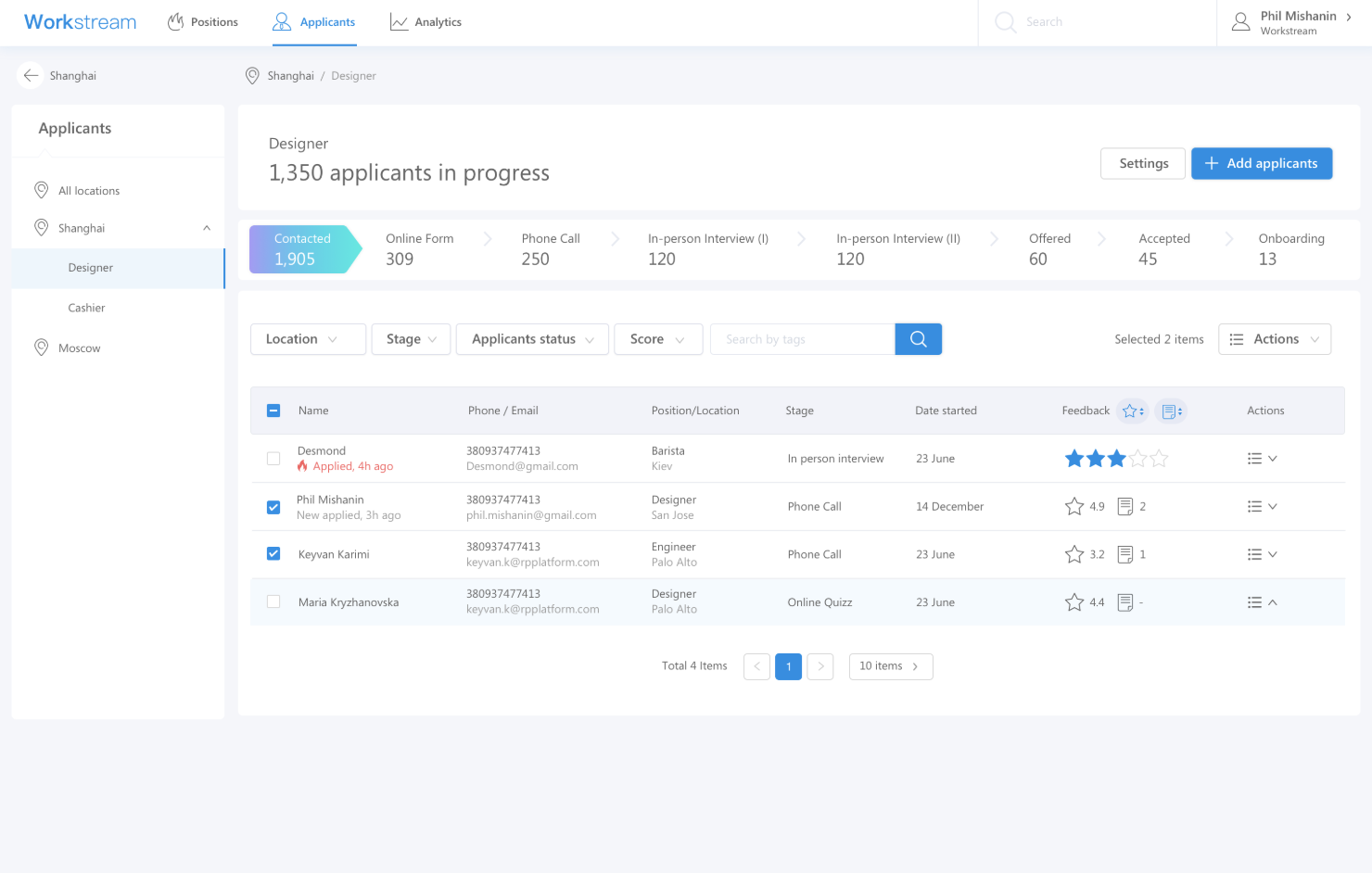Open the bulk Actions dropdown
The height and width of the screenshot is (873, 1372).
pyautogui.click(x=1275, y=339)
